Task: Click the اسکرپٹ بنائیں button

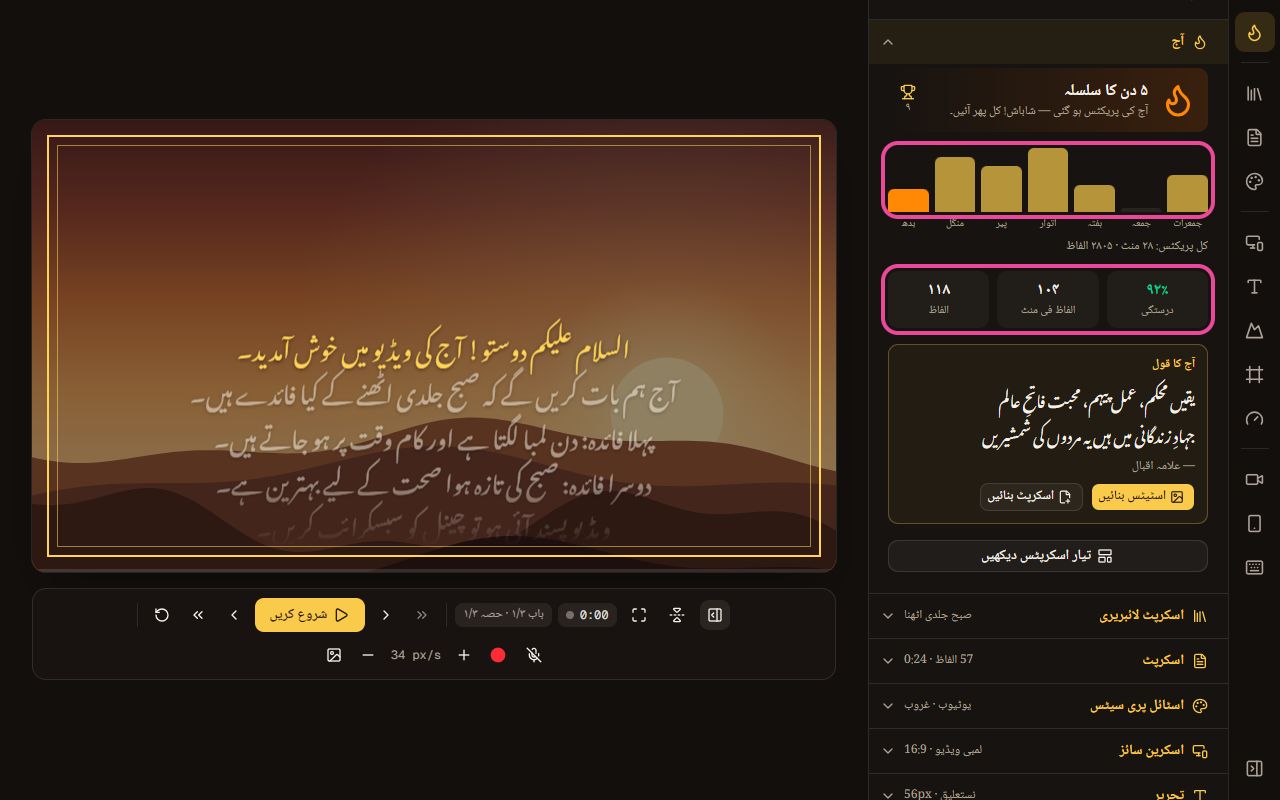Action: click(1031, 497)
